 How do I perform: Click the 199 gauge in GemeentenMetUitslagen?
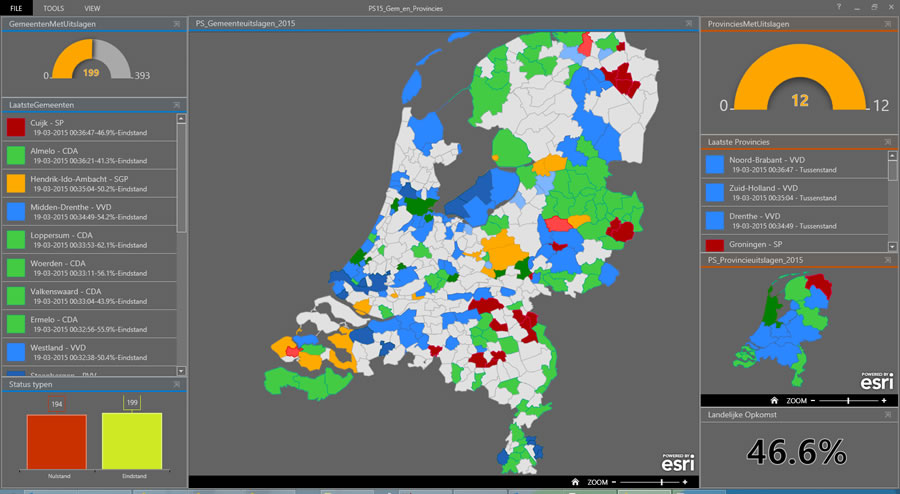91,59
